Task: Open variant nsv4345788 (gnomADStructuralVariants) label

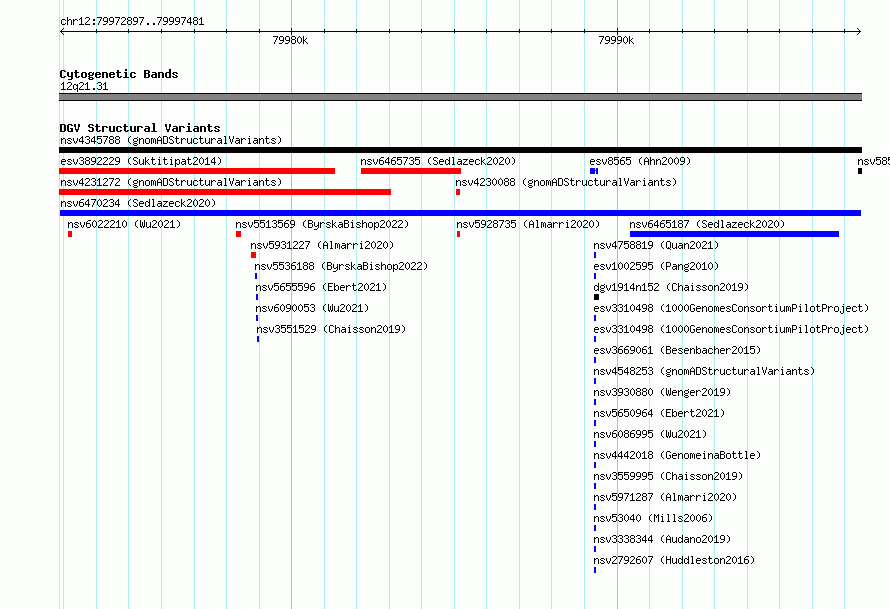Action: pyautogui.click(x=171, y=140)
